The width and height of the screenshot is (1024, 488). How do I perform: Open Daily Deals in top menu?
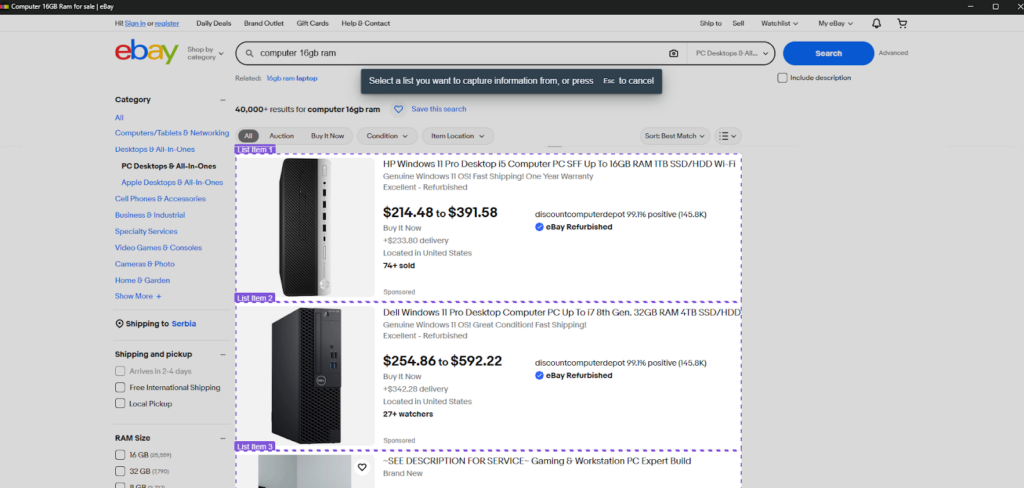[214, 24]
